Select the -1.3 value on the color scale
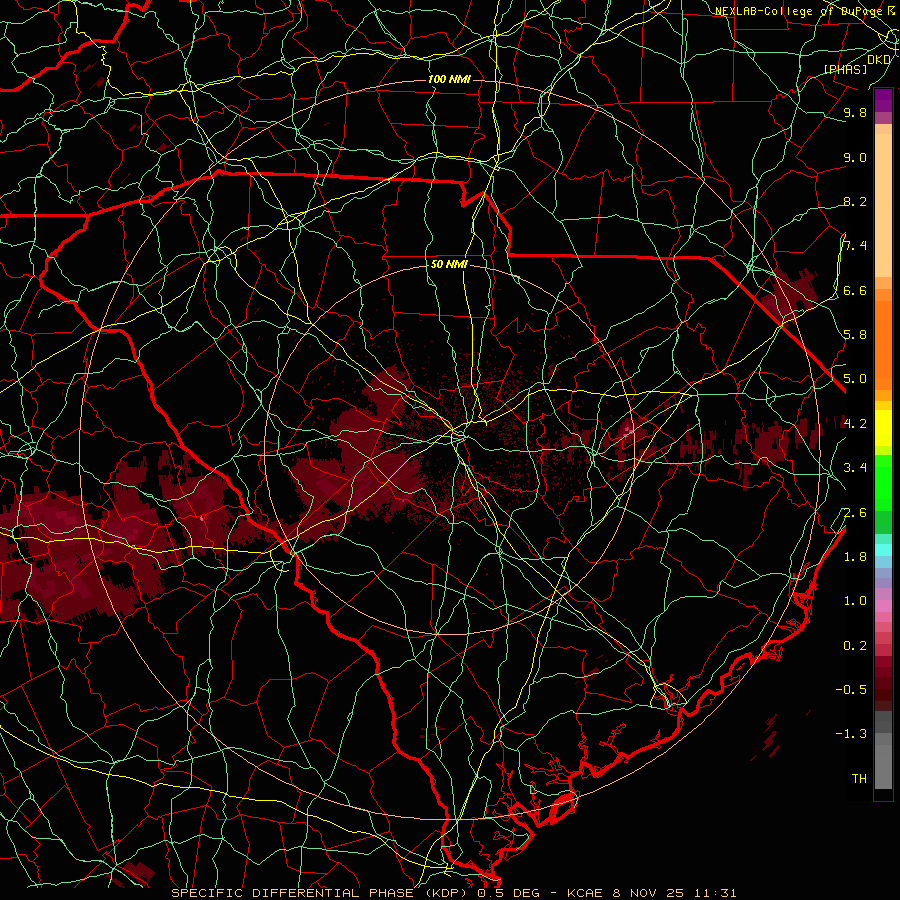Image resolution: width=900 pixels, height=900 pixels. [x=851, y=734]
